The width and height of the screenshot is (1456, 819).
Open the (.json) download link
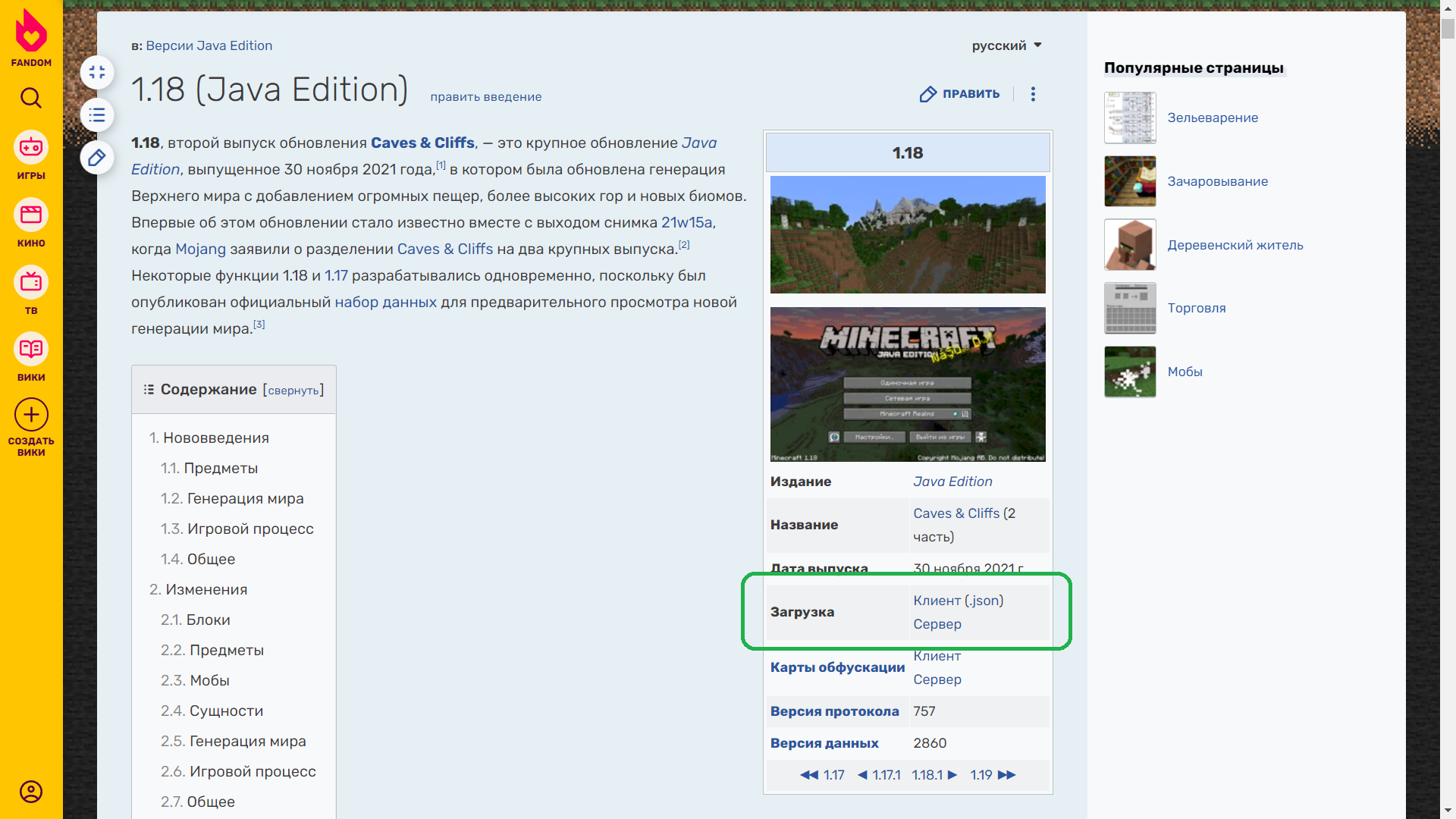985,601
